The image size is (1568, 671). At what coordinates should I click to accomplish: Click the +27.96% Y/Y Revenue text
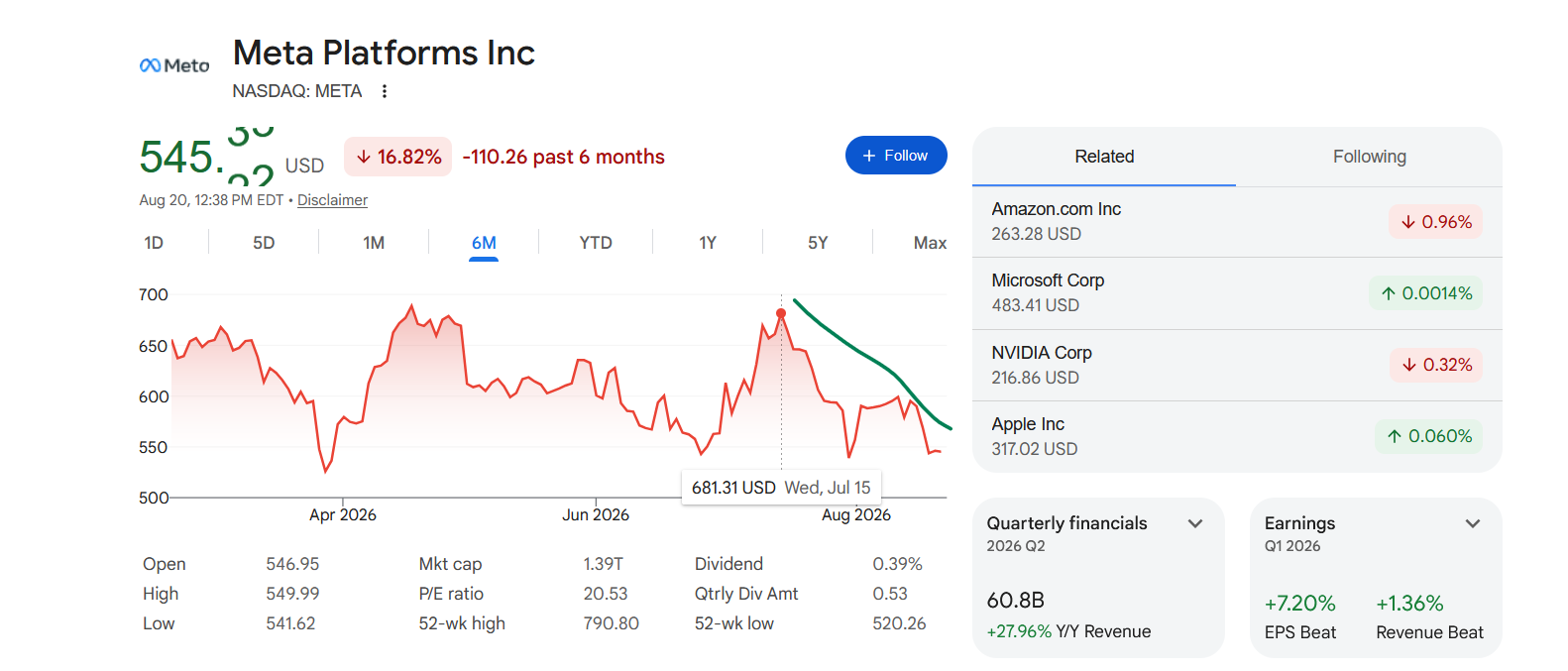[x=1068, y=631]
